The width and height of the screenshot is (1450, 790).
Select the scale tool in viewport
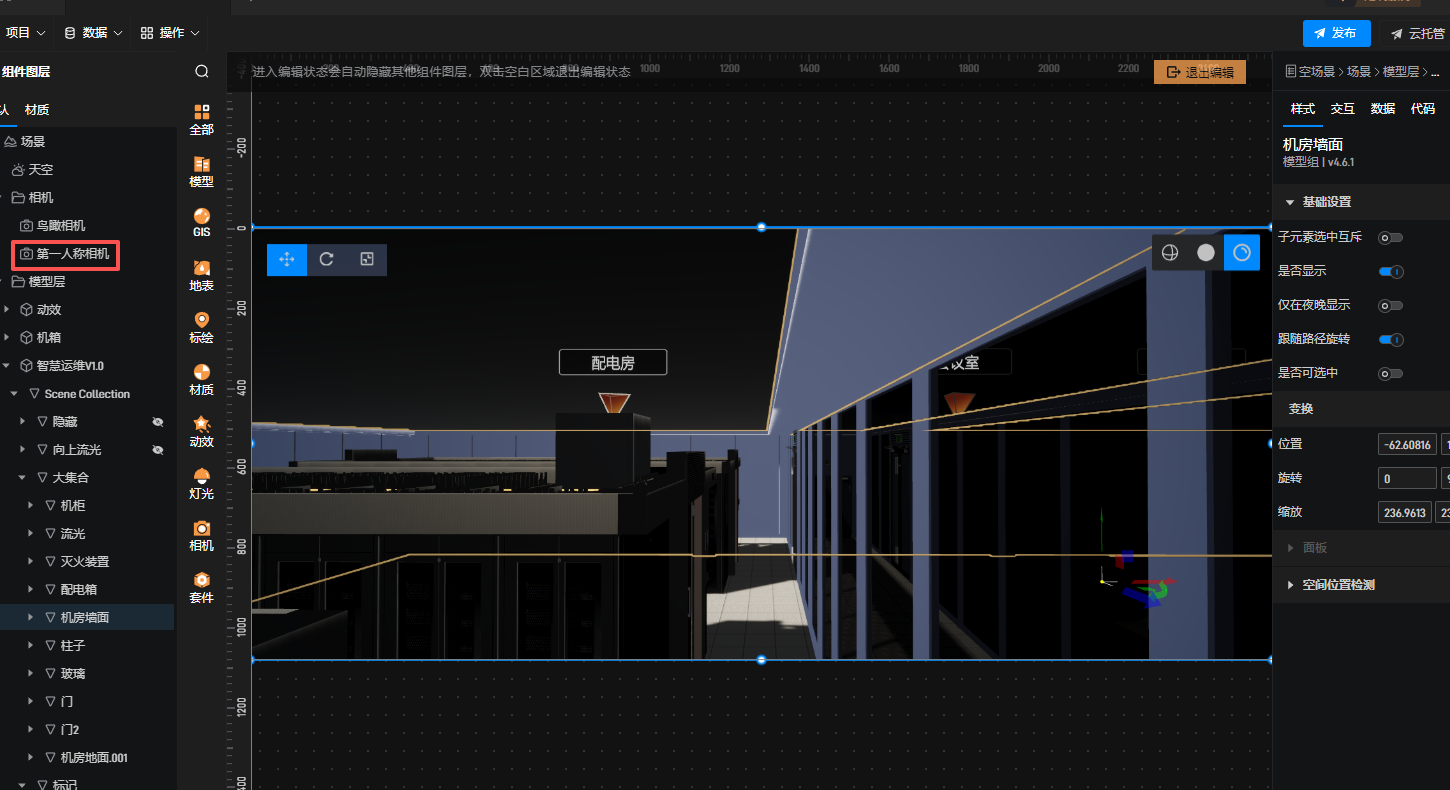click(367, 259)
